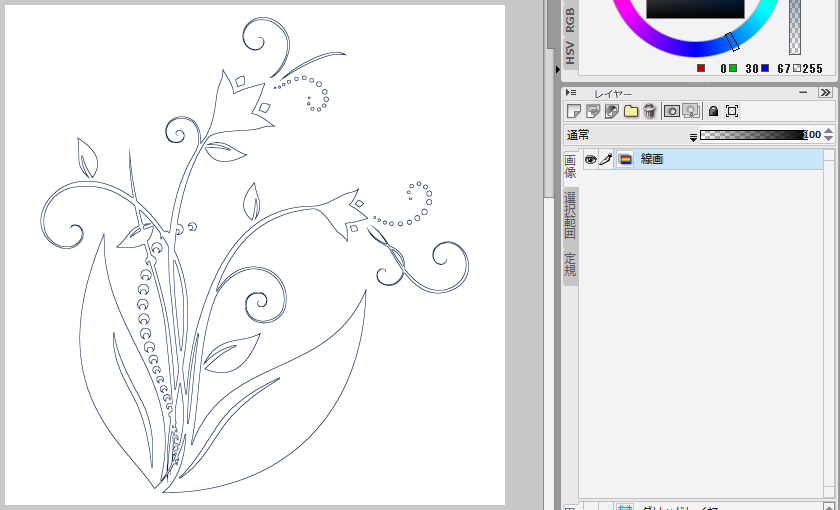Click the new vector layer icon
This screenshot has height=510, width=840.
coord(592,111)
